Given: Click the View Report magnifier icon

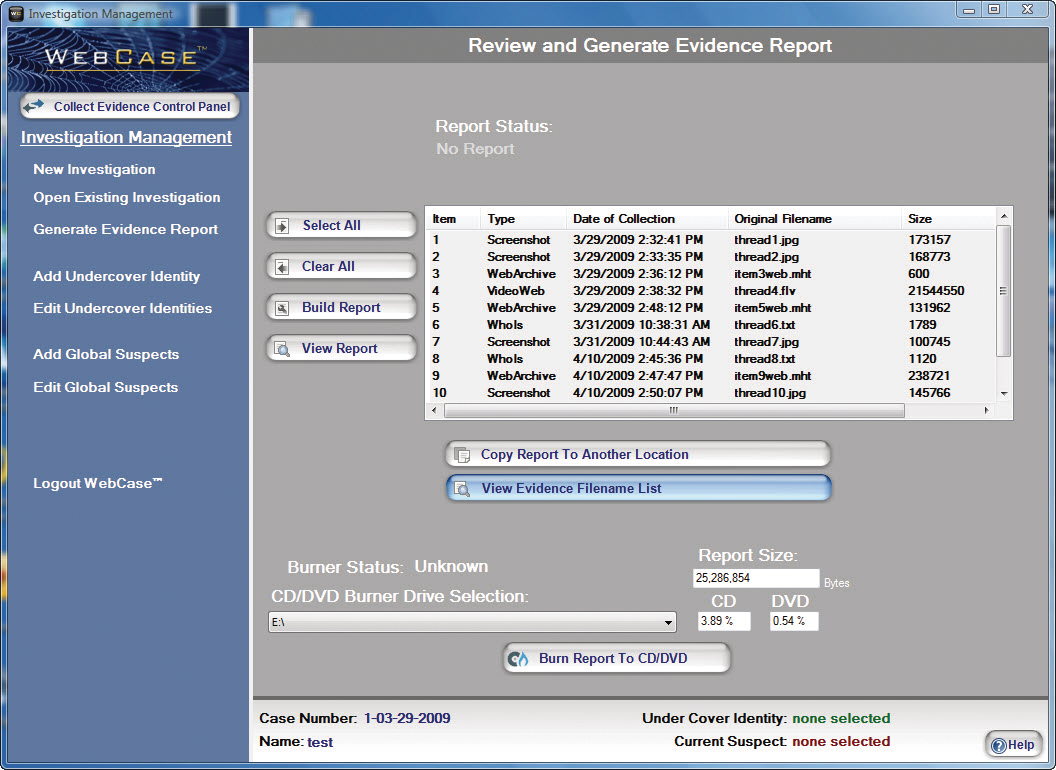Looking at the screenshot, I should 282,349.
